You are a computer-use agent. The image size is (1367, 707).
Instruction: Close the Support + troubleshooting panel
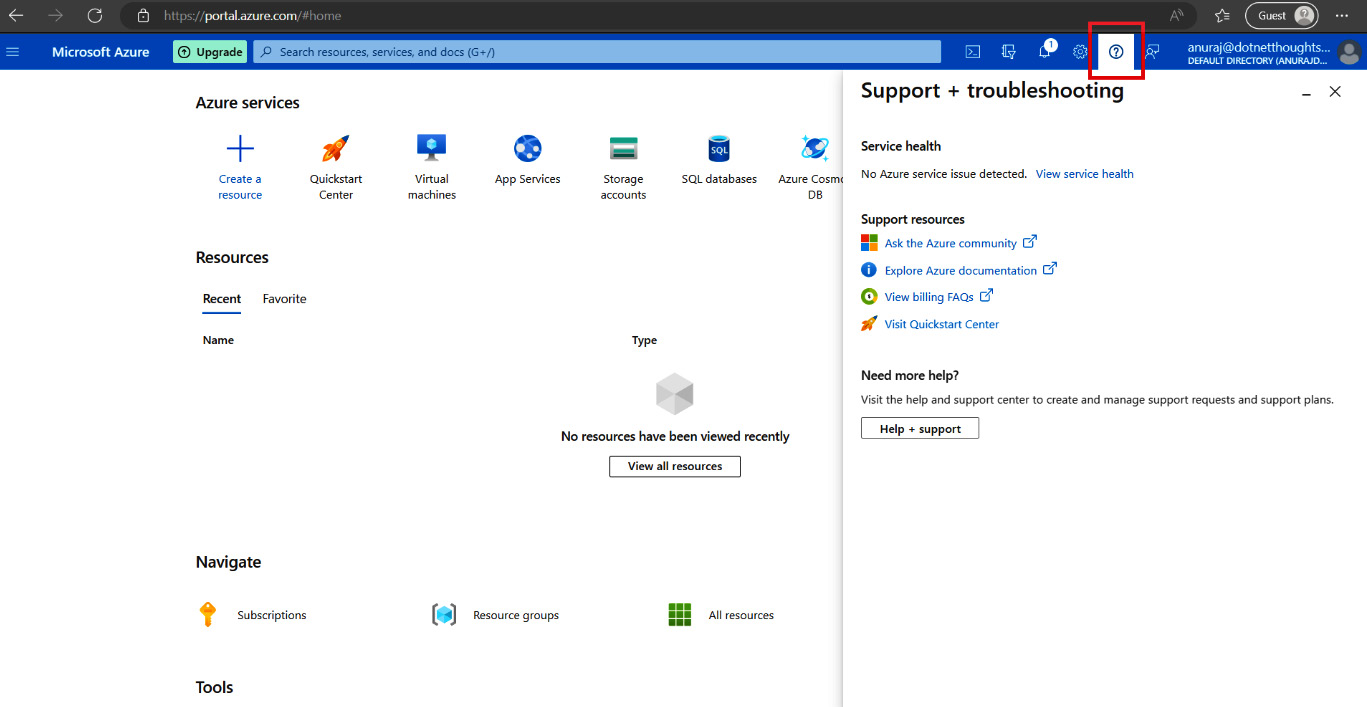click(1335, 91)
